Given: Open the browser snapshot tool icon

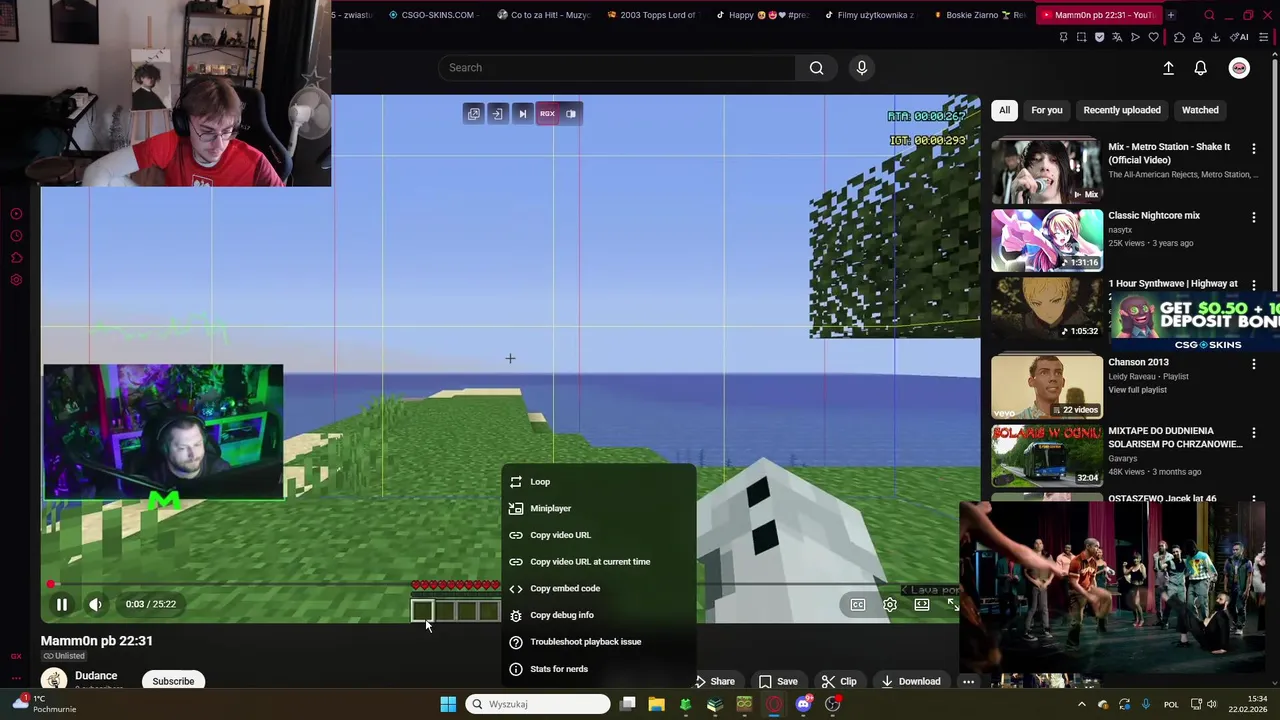Looking at the screenshot, I should pyautogui.click(x=1081, y=37).
